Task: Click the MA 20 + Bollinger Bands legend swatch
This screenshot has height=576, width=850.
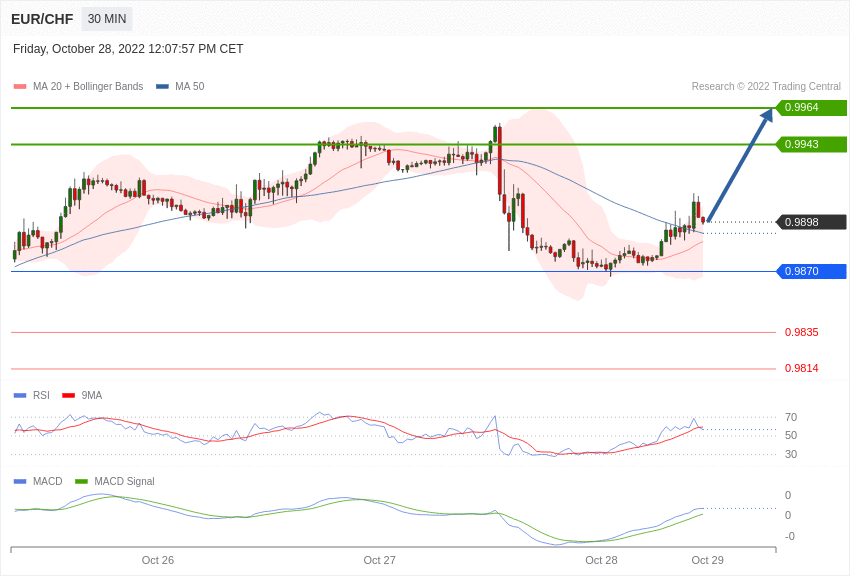Action: click(x=20, y=86)
